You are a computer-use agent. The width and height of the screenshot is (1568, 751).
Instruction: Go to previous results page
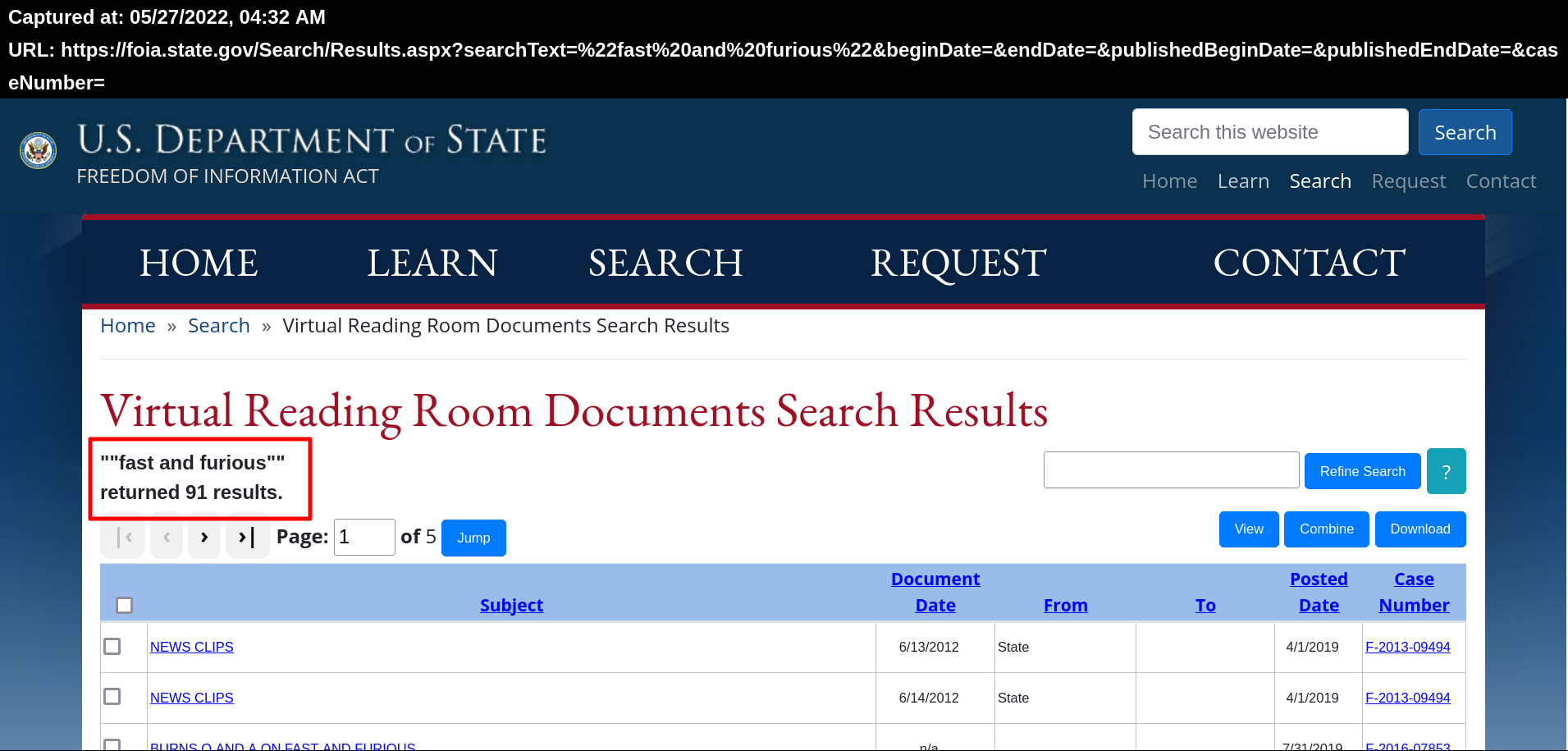167,538
